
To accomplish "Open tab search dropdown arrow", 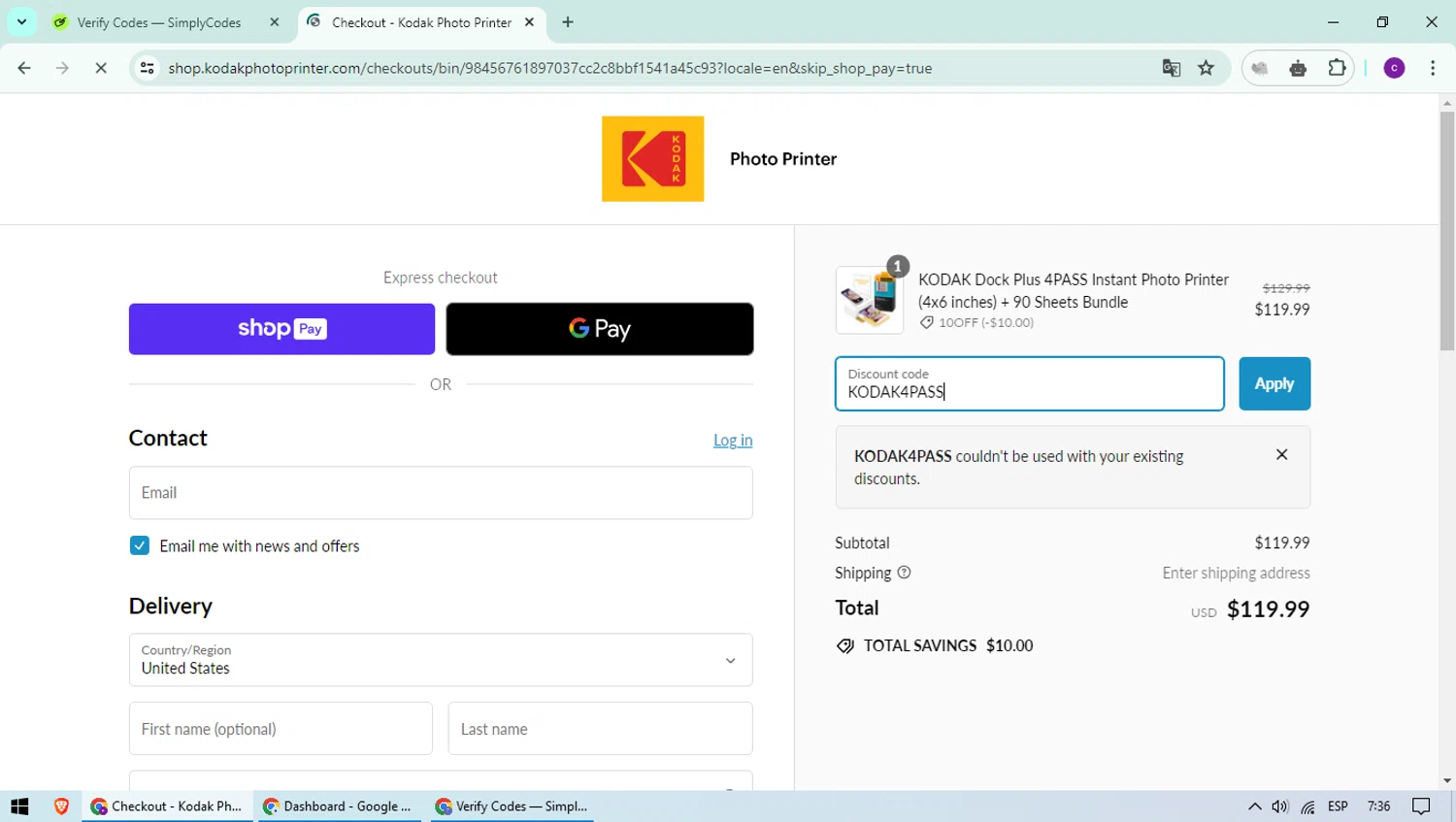I will (21, 22).
